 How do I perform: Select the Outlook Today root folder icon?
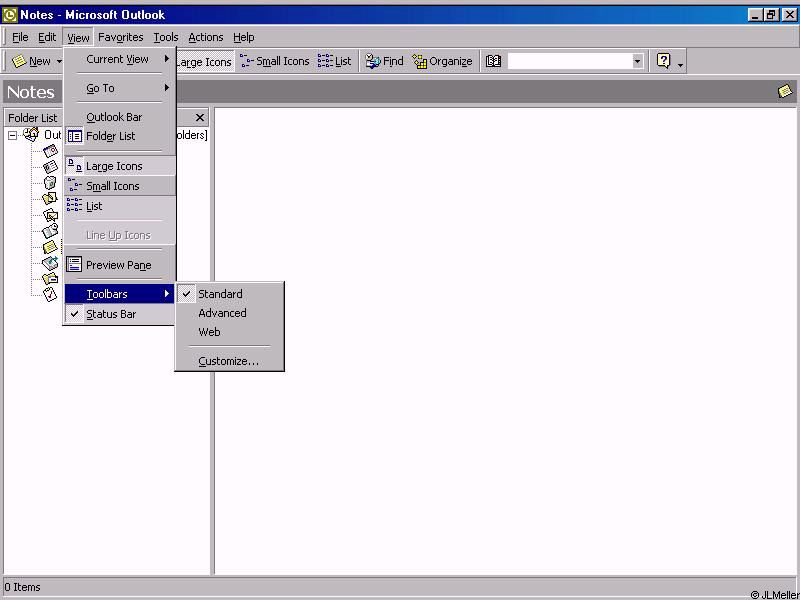(31, 135)
